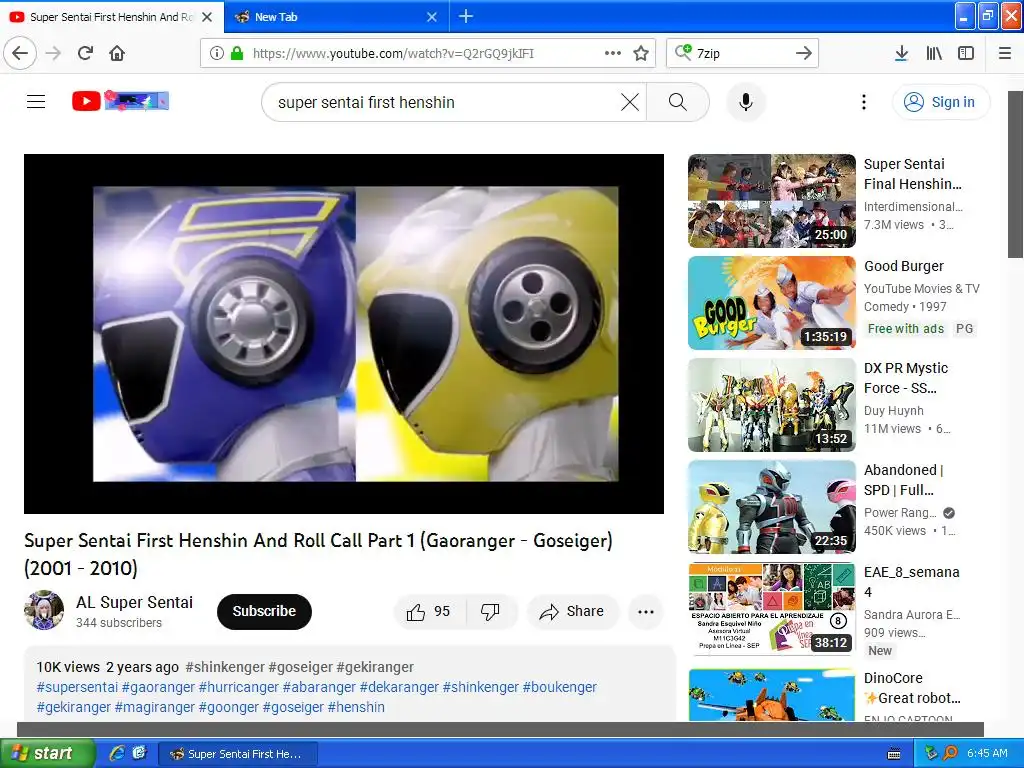Screen dimensions: 1024x768
Task: Open DinoCore Great robot video thumbnail
Action: coord(771,694)
